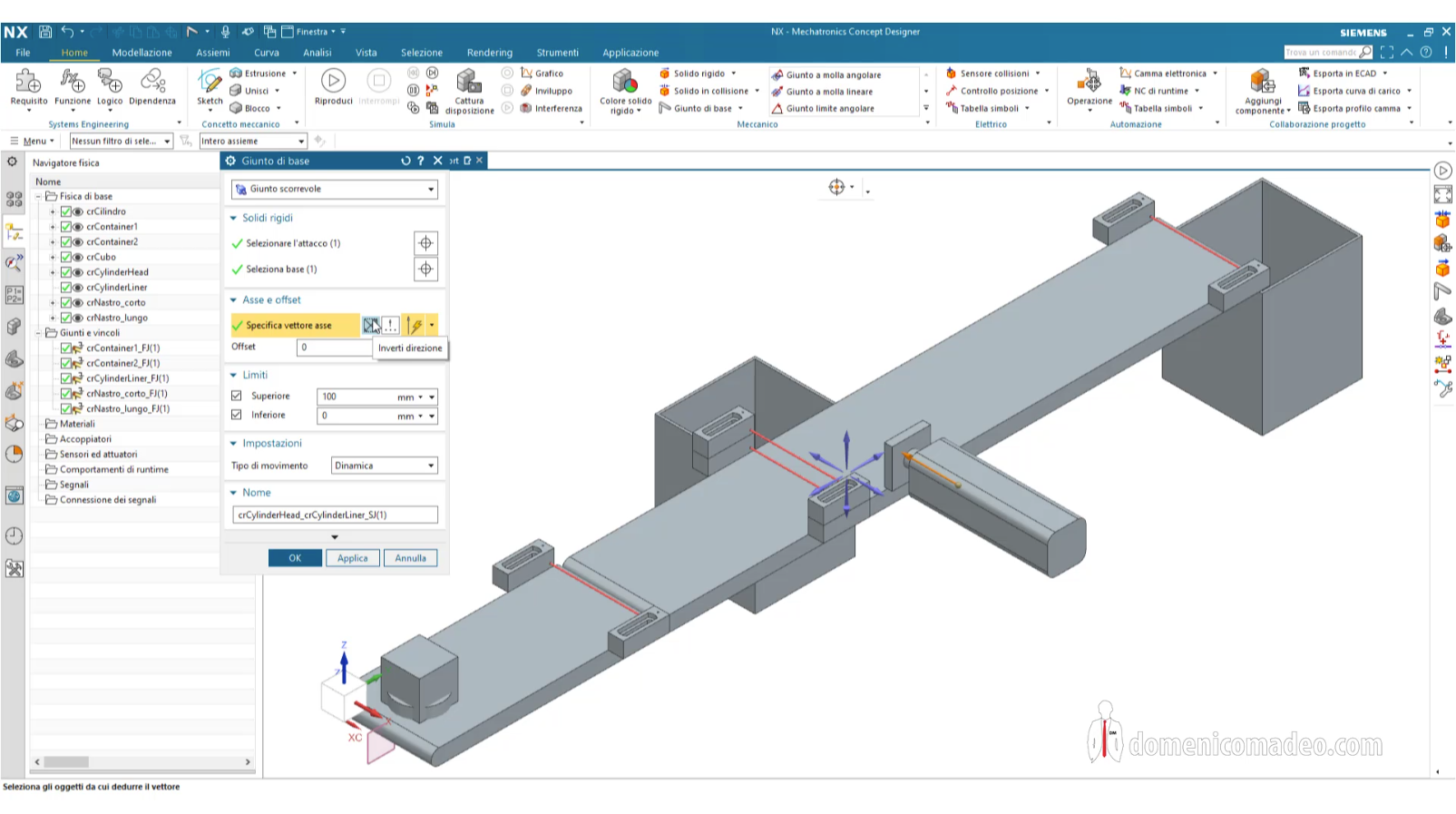The width and height of the screenshot is (1456, 814).
Task: Click the Inverti direzione vector icon
Action: coord(371,325)
